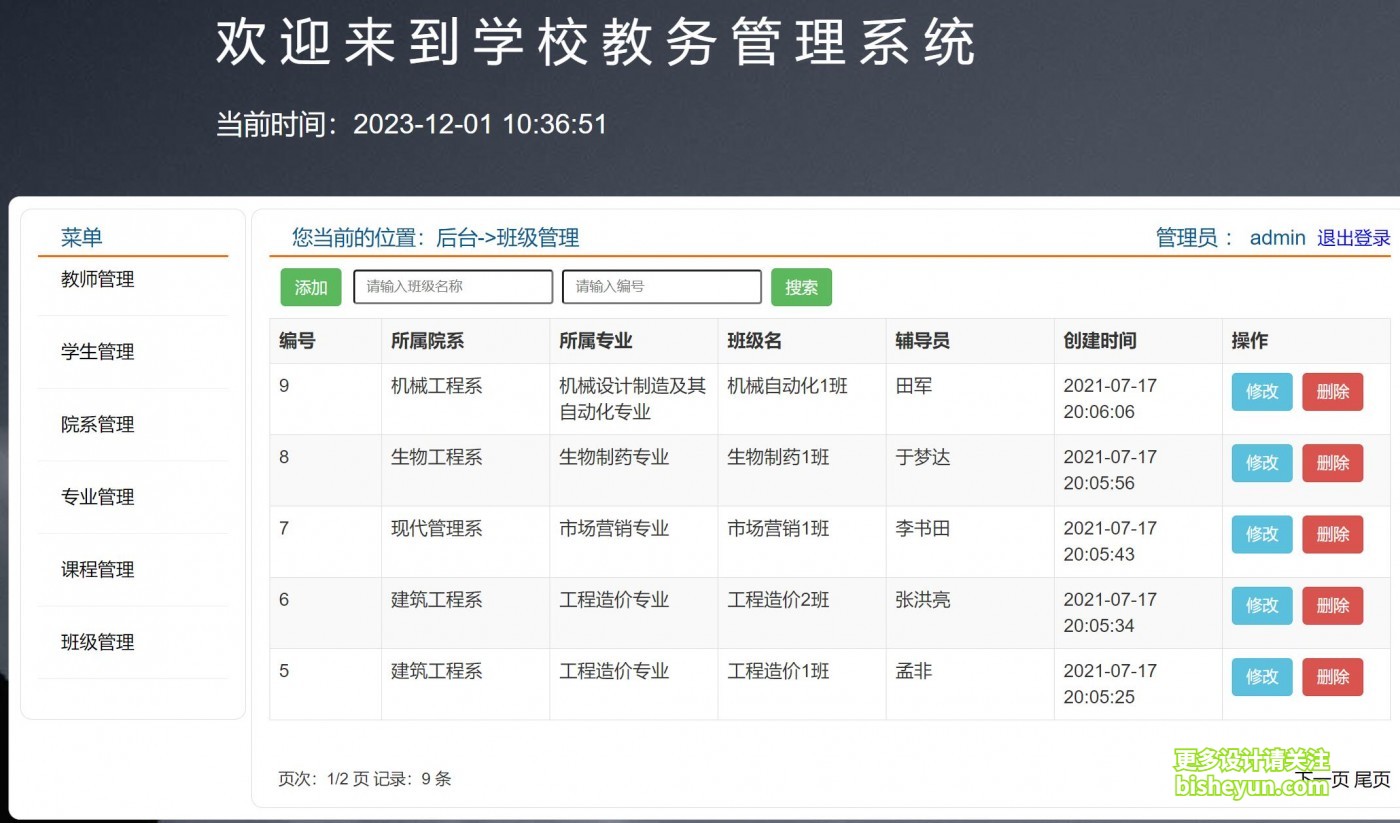Open 教师管理 in the sidebar menu
1400x823 pixels.
pos(97,280)
